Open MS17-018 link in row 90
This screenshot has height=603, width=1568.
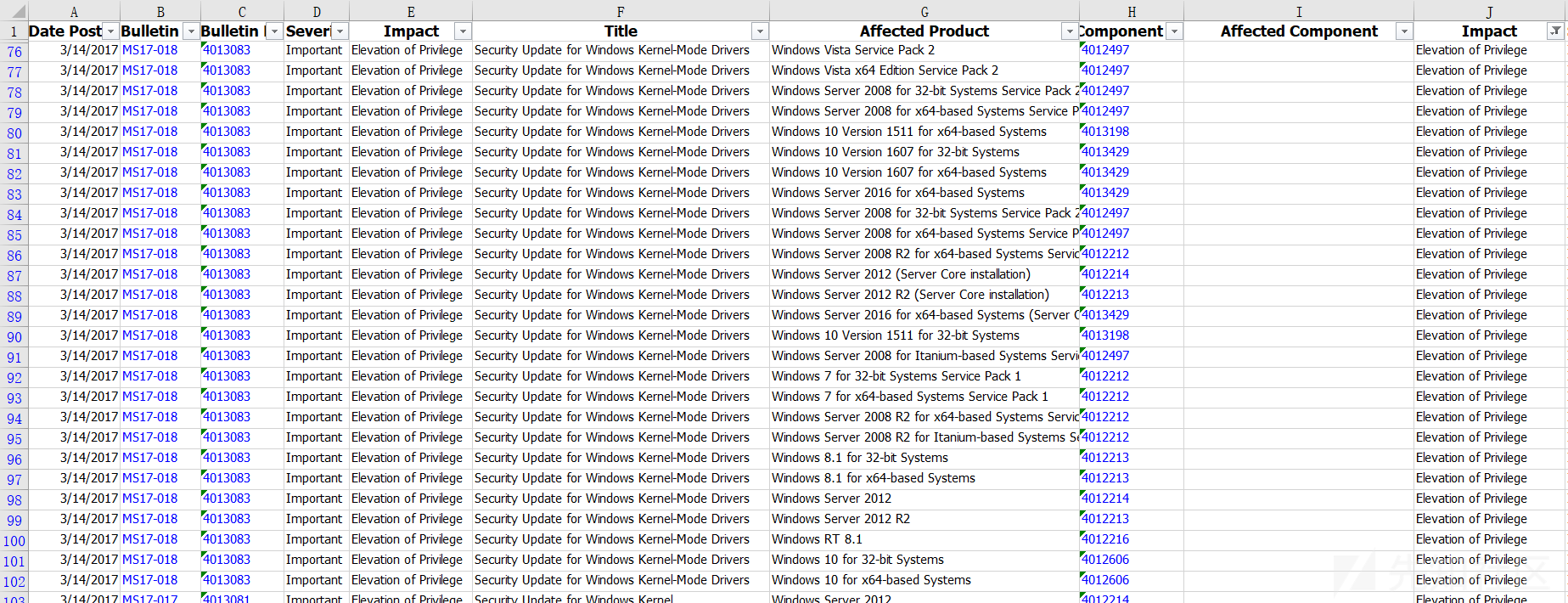pos(150,335)
